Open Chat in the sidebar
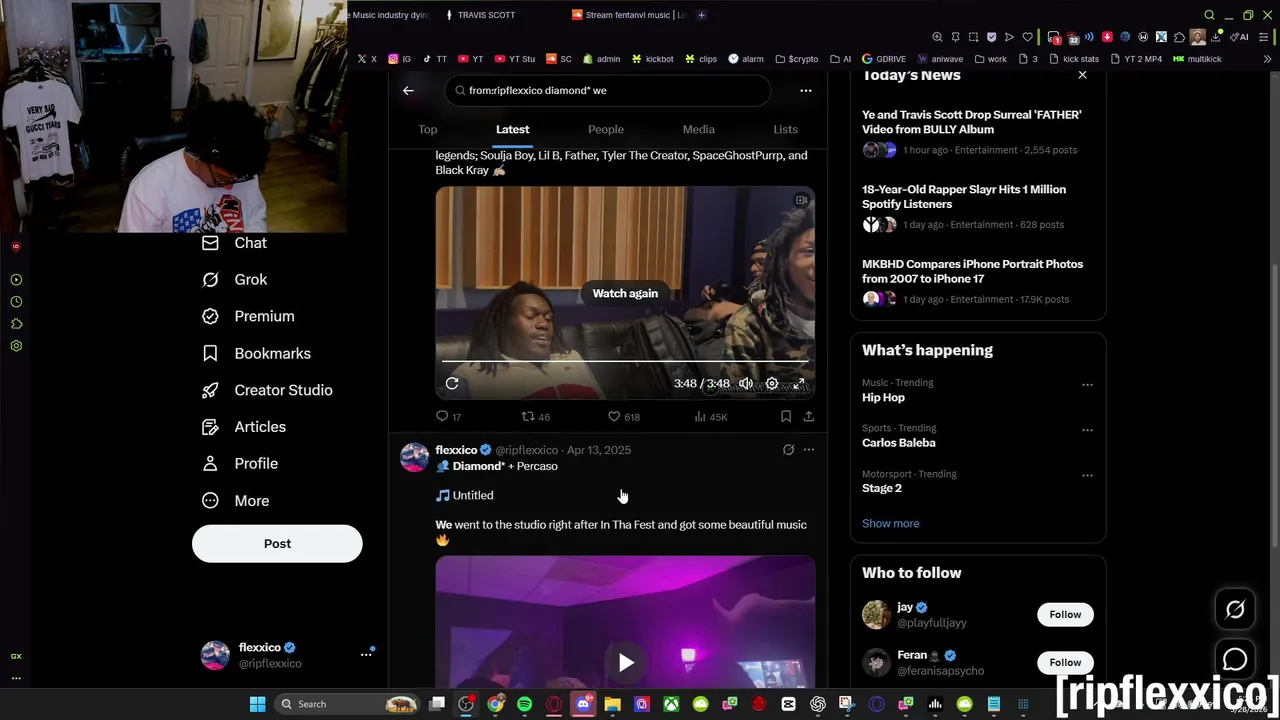Image resolution: width=1280 pixels, height=720 pixels. [234, 243]
